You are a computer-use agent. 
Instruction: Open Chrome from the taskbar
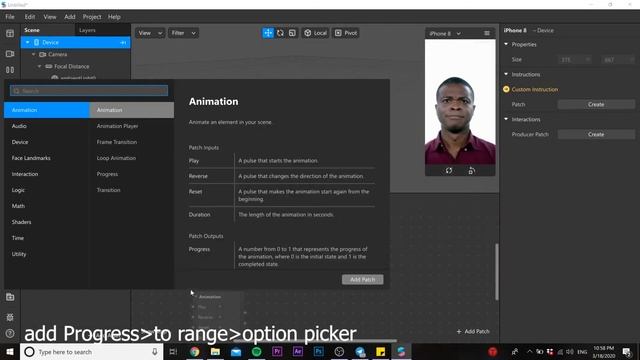(x=195, y=351)
